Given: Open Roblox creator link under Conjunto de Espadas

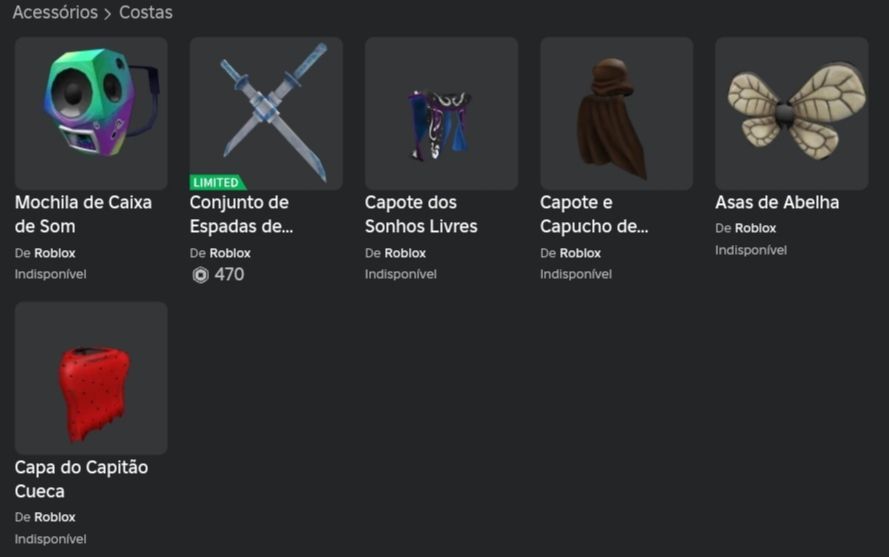Looking at the screenshot, I should coord(230,253).
